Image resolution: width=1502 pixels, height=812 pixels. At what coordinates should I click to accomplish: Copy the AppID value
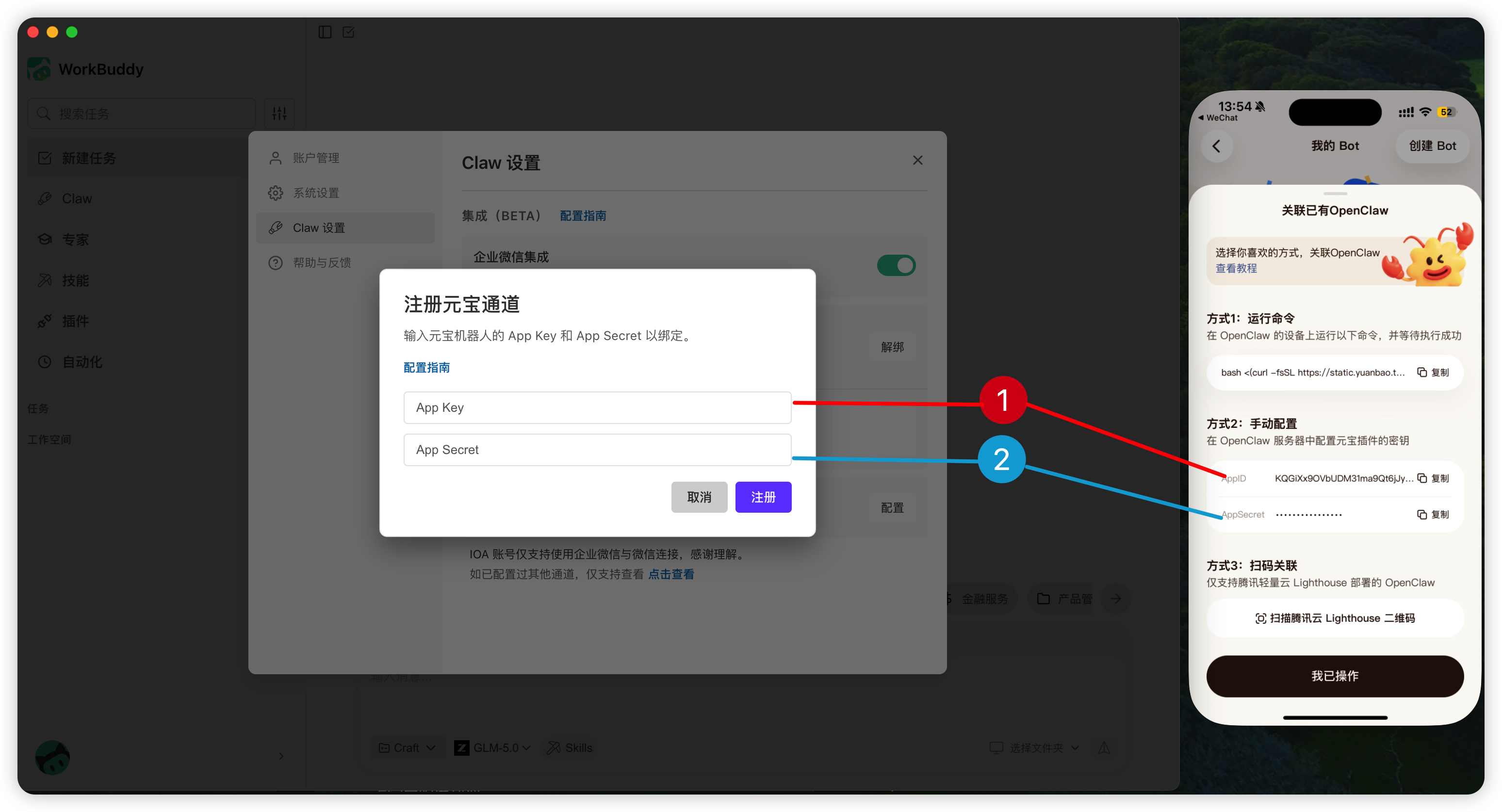[x=1433, y=478]
